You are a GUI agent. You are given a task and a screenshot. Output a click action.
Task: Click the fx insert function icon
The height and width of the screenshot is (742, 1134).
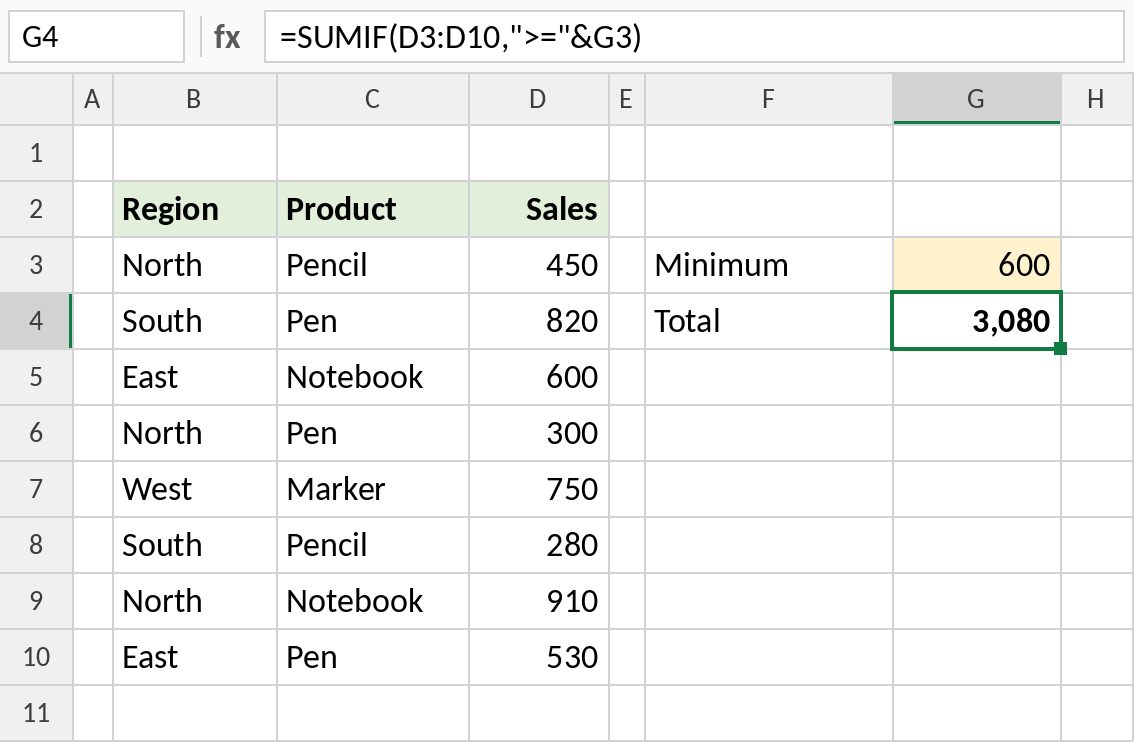tap(226, 37)
